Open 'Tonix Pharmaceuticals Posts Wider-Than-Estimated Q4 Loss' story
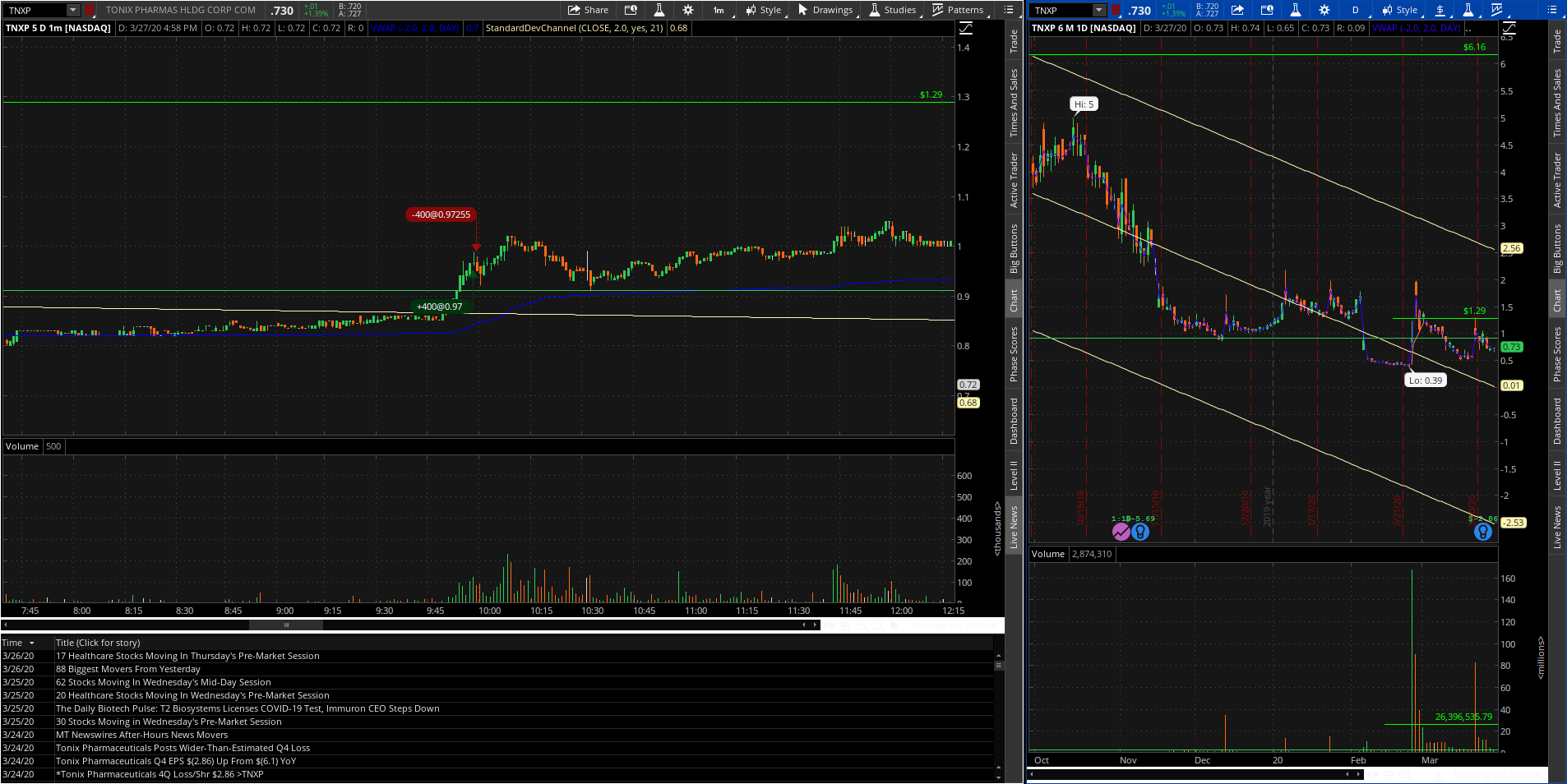This screenshot has height=784, width=1567. [x=183, y=748]
